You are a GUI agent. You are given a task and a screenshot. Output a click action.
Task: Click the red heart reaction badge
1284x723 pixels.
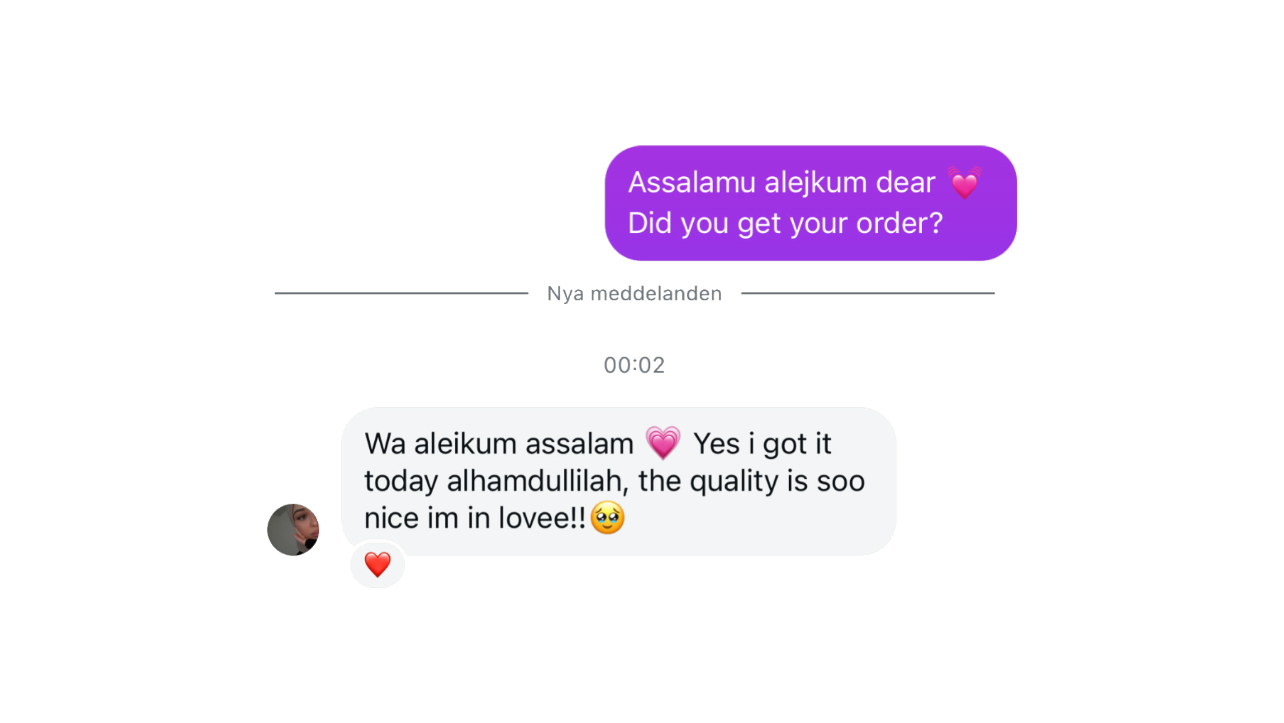[377, 565]
